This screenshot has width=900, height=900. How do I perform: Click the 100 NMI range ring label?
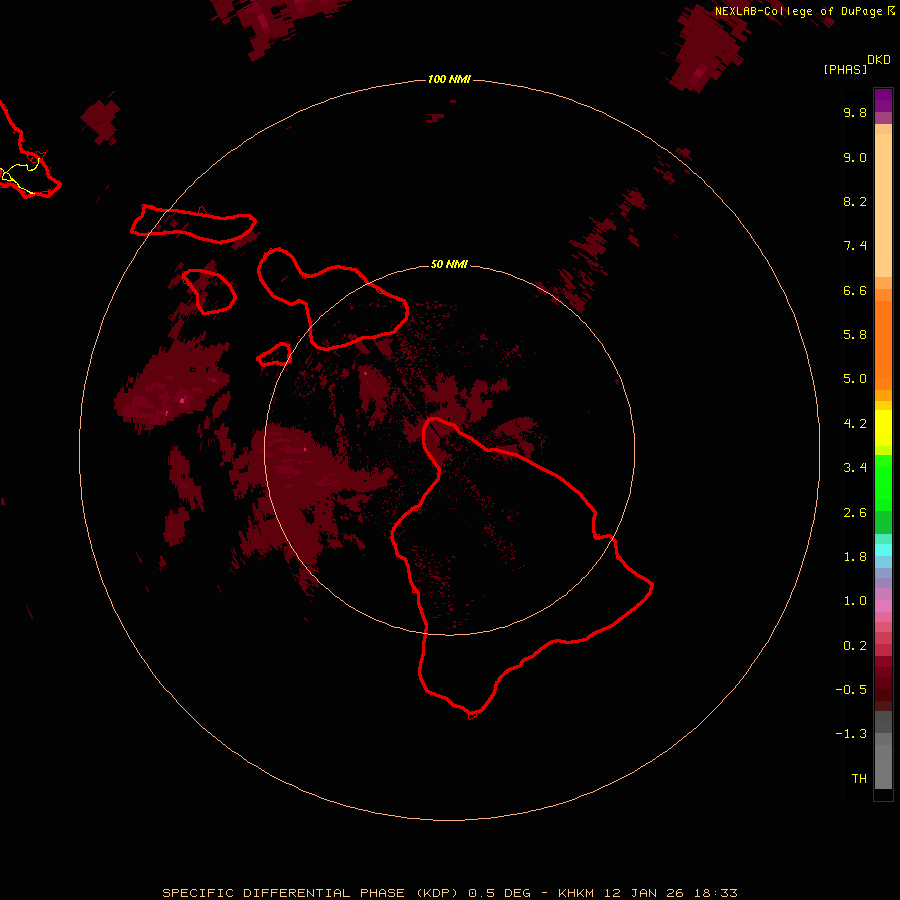(x=449, y=79)
